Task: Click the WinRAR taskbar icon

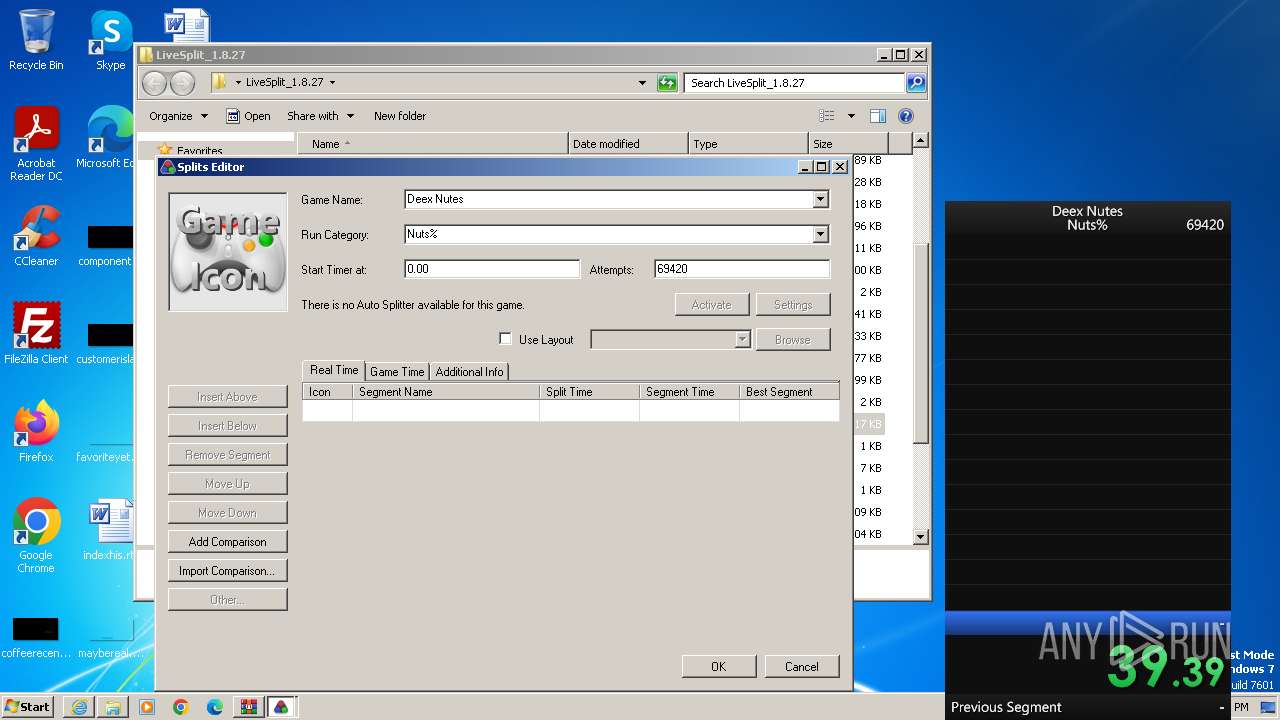Action: pos(248,707)
